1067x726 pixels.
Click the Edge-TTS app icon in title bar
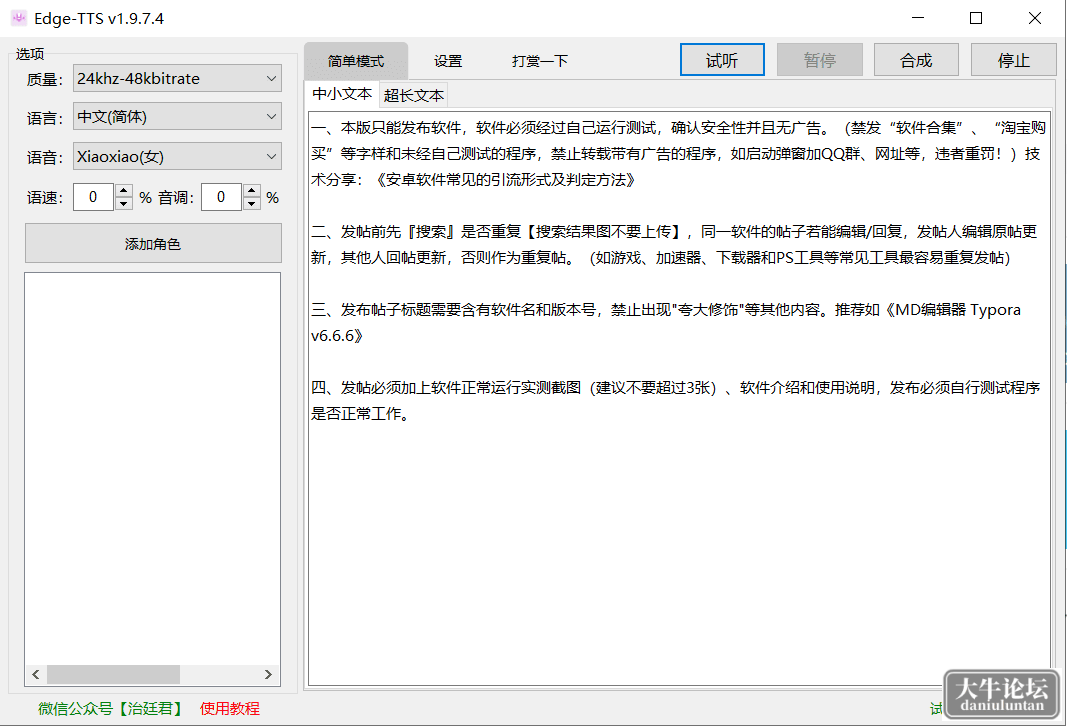[18, 18]
